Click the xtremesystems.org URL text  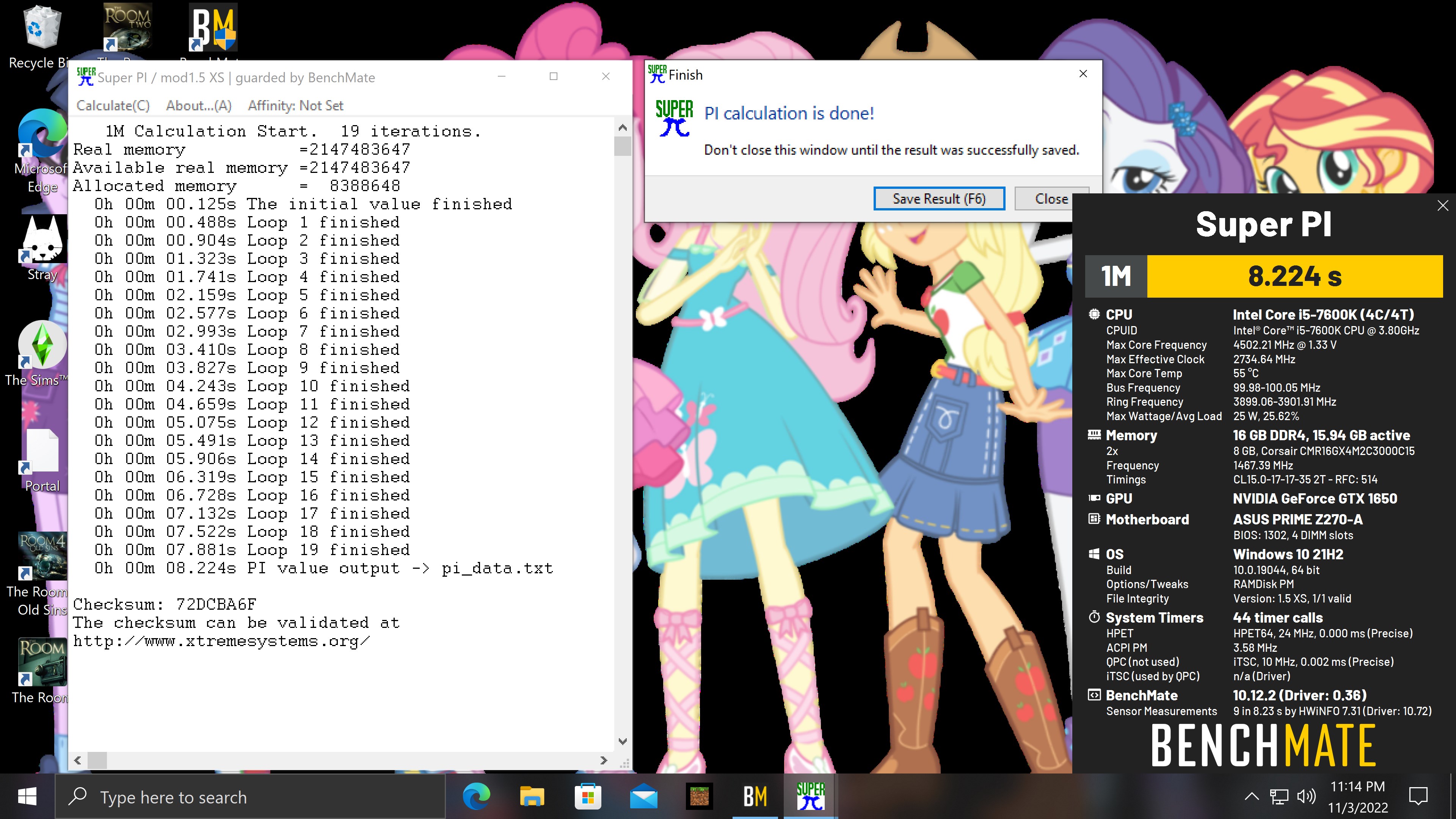221,641
